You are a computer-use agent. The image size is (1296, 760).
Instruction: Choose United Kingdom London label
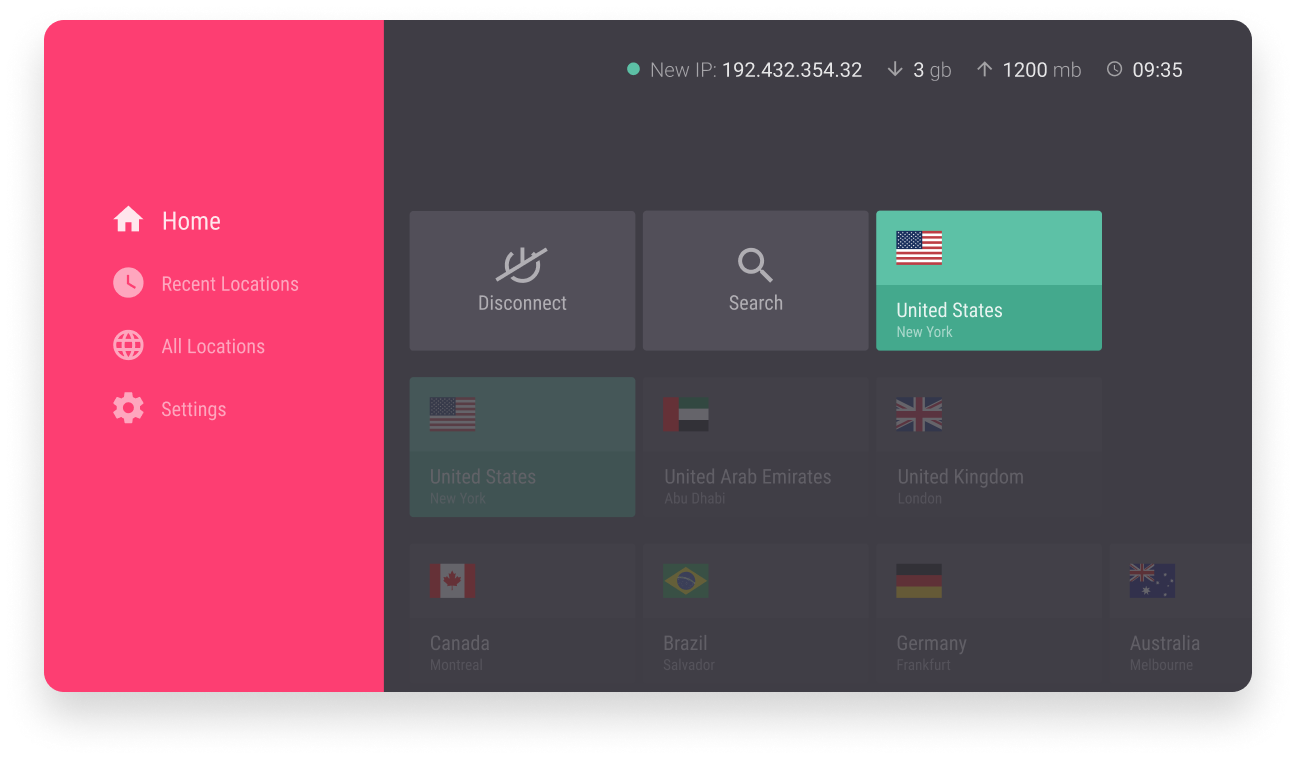coord(961,485)
